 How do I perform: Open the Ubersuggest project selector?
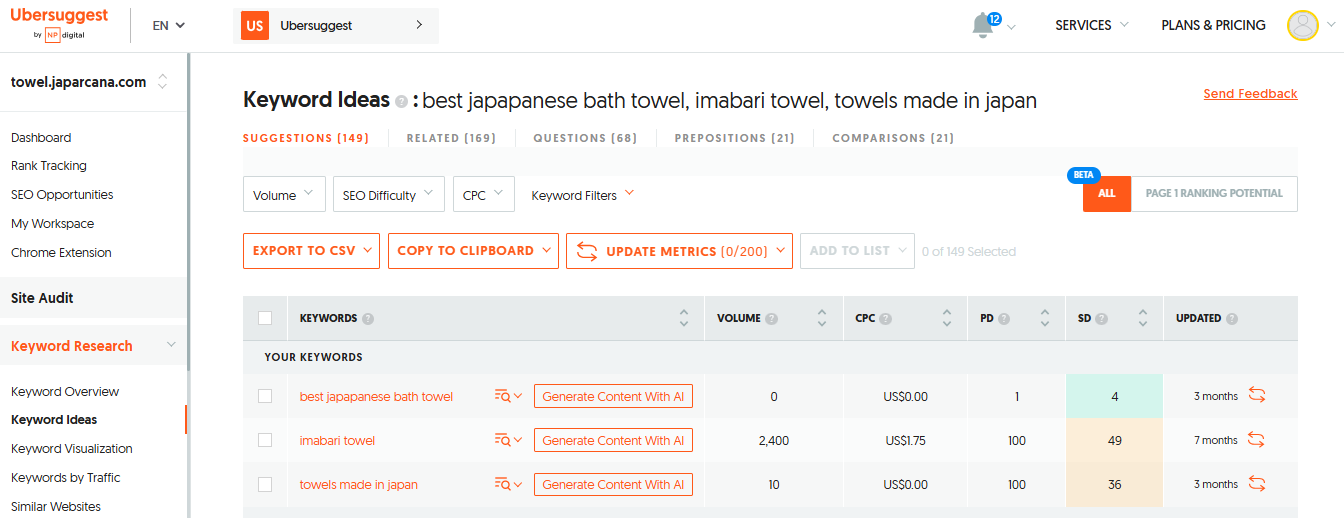pos(336,26)
